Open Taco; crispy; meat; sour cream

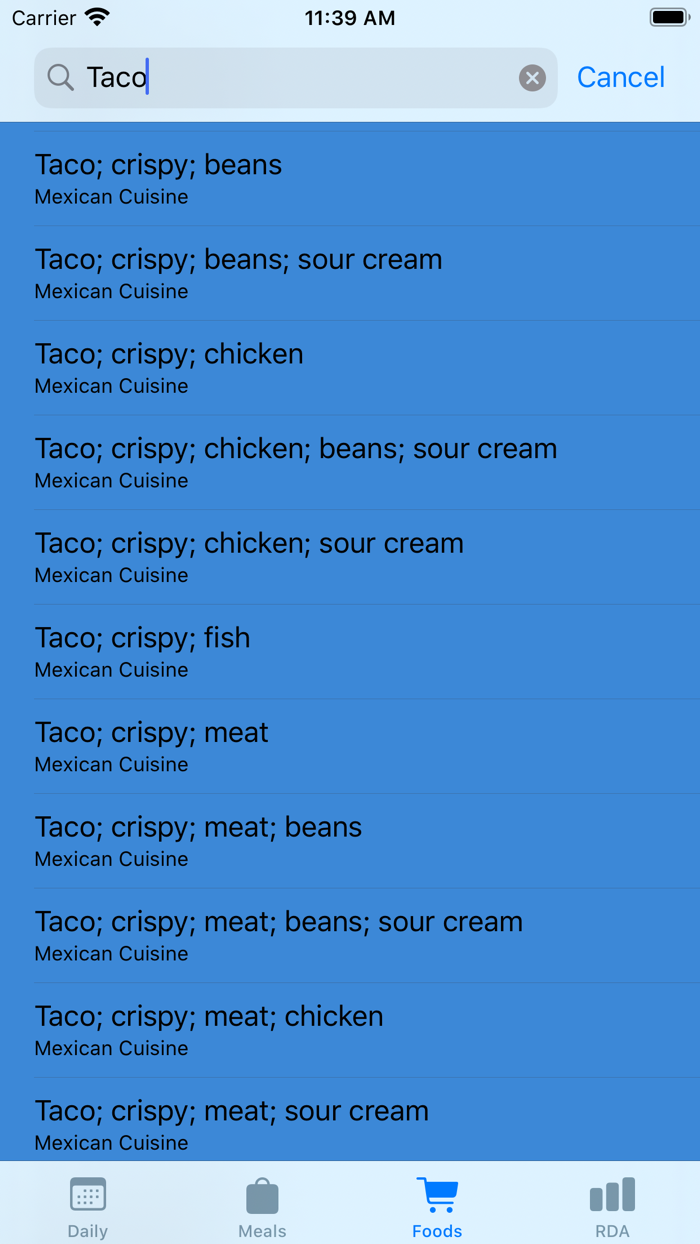(x=350, y=1123)
